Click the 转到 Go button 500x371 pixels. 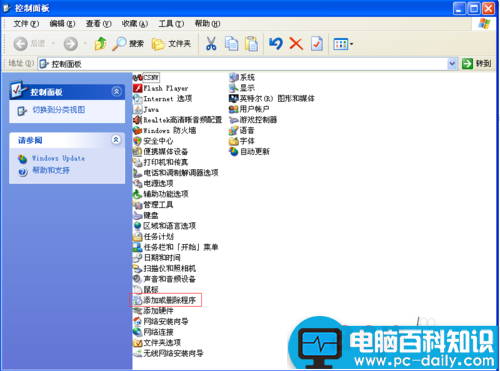[477, 64]
